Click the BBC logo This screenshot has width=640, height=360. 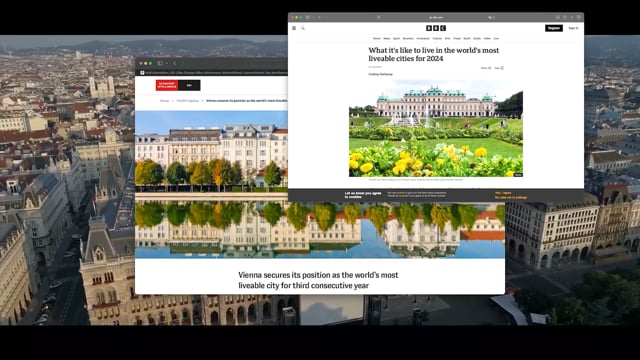click(x=436, y=28)
